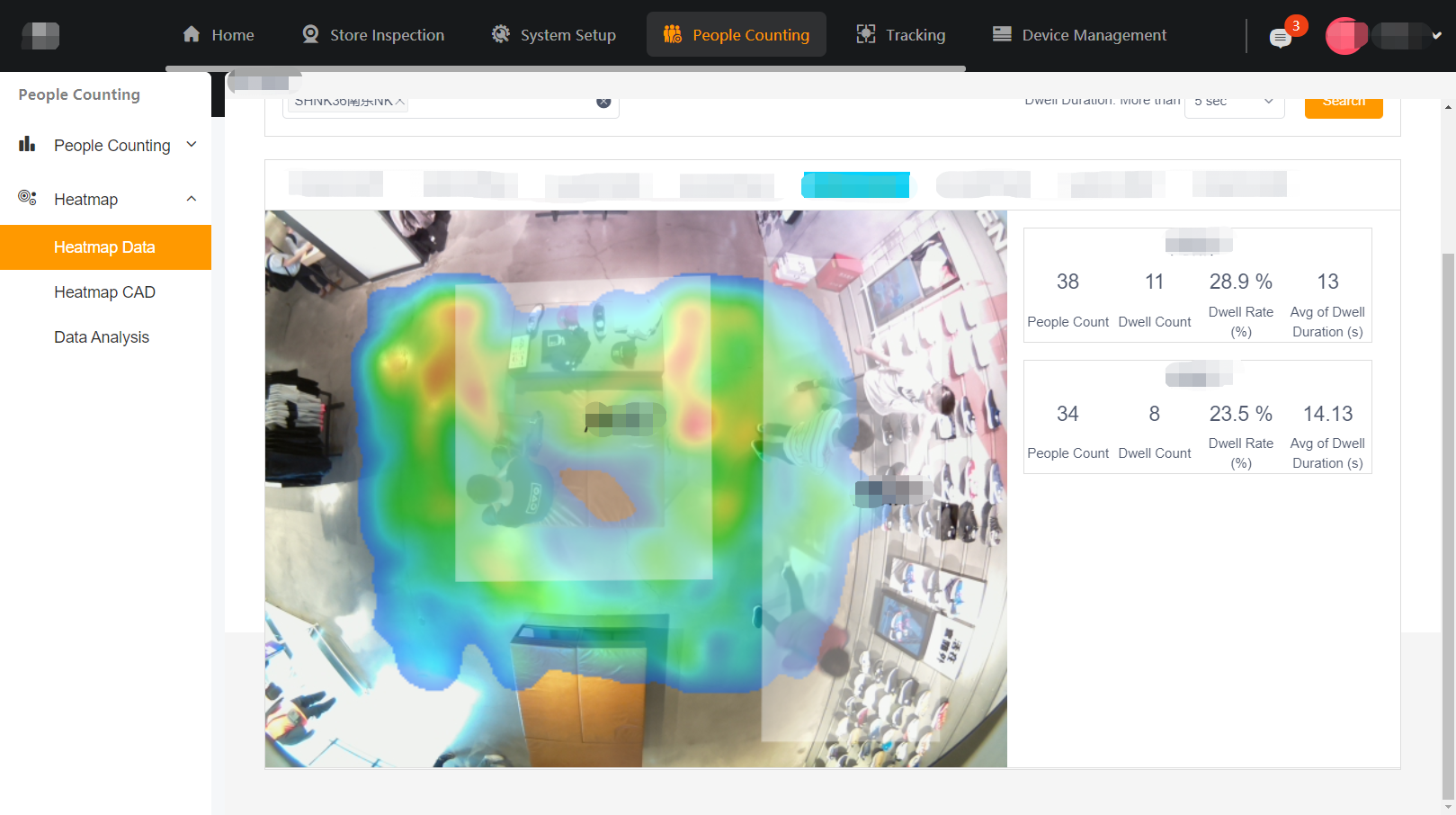Open Data Analysis page
The height and width of the screenshot is (815, 1456).
(x=102, y=337)
